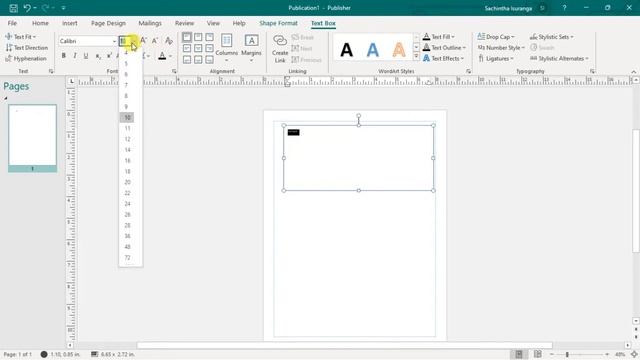The image size is (640, 360).
Task: Select Align Bottom Center alignment icon
Action: pyautogui.click(x=198, y=60)
